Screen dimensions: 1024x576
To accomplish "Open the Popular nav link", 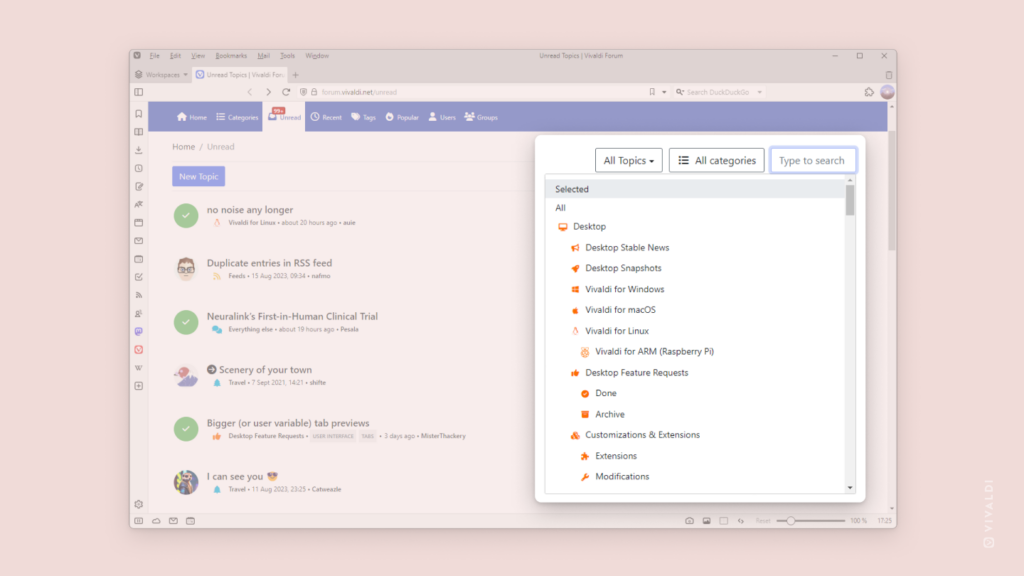I will [x=402, y=117].
